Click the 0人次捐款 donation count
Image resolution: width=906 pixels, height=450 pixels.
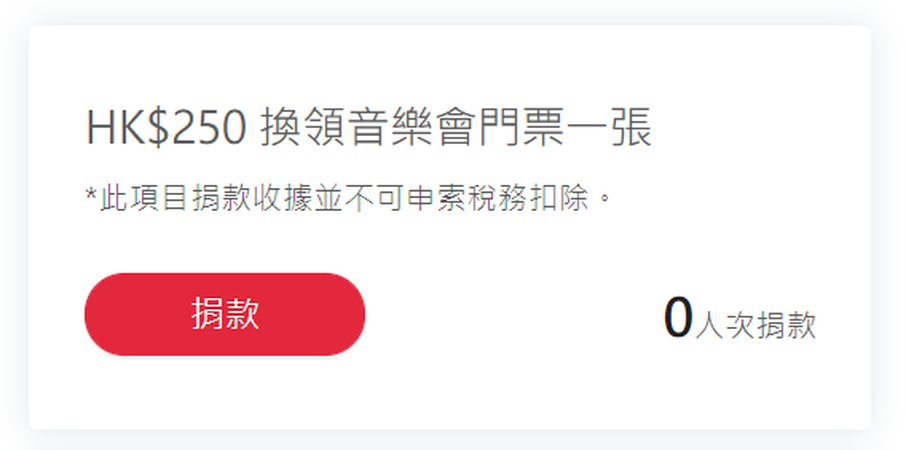click(x=740, y=319)
